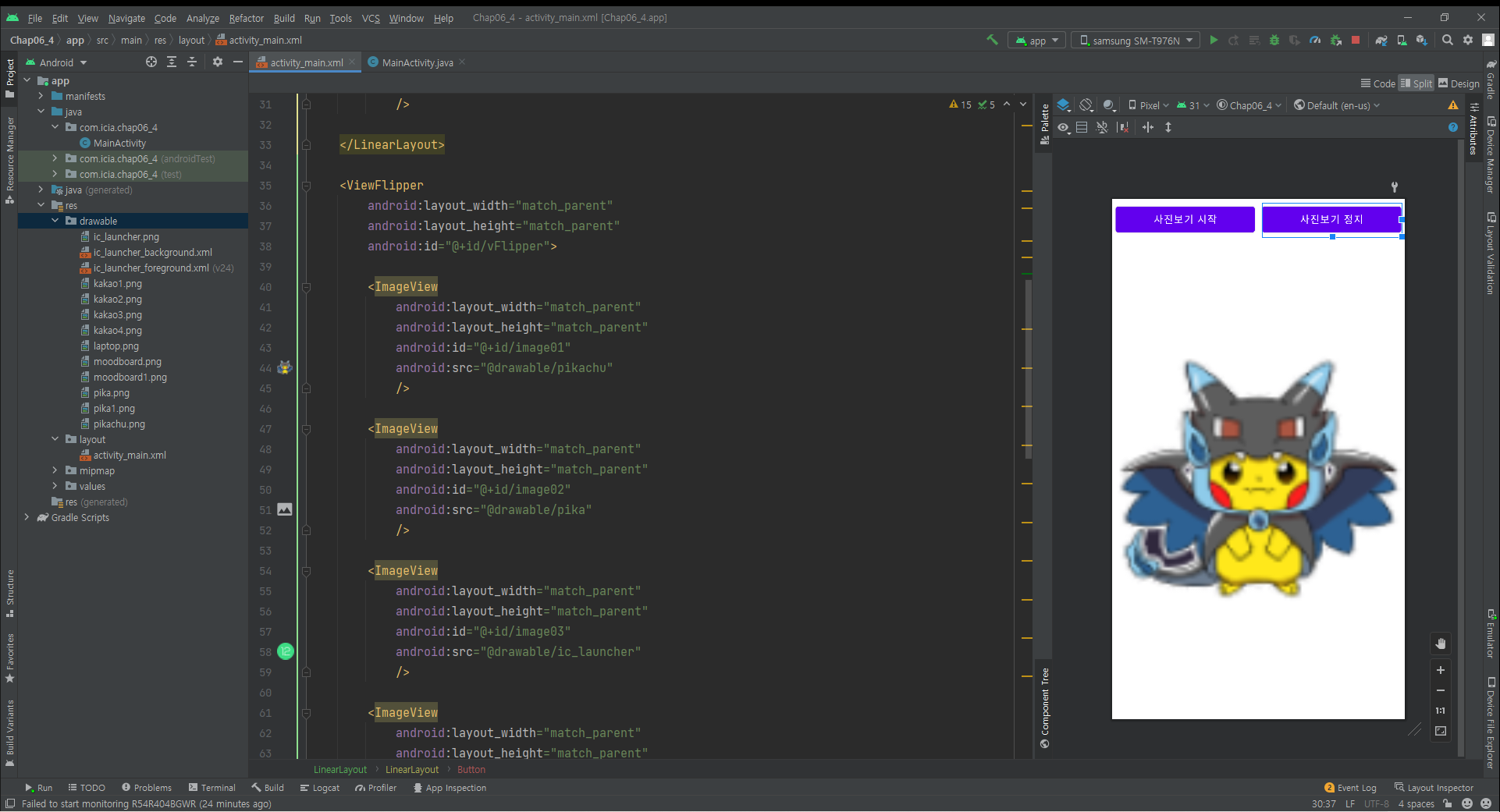
Task: Collapse the drawable folder
Action: pos(55,221)
